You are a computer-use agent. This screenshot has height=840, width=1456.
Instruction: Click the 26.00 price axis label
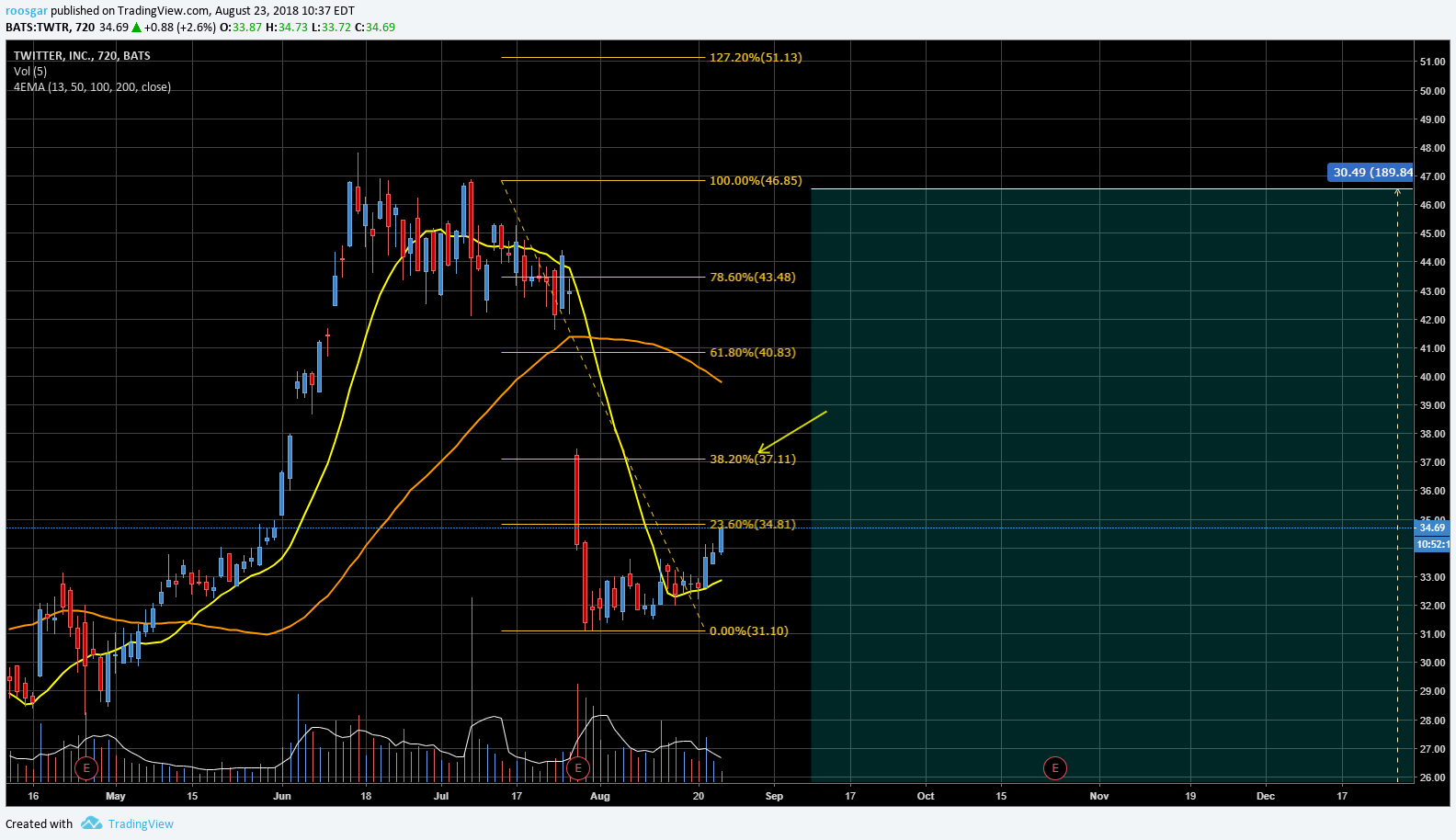[1432, 778]
